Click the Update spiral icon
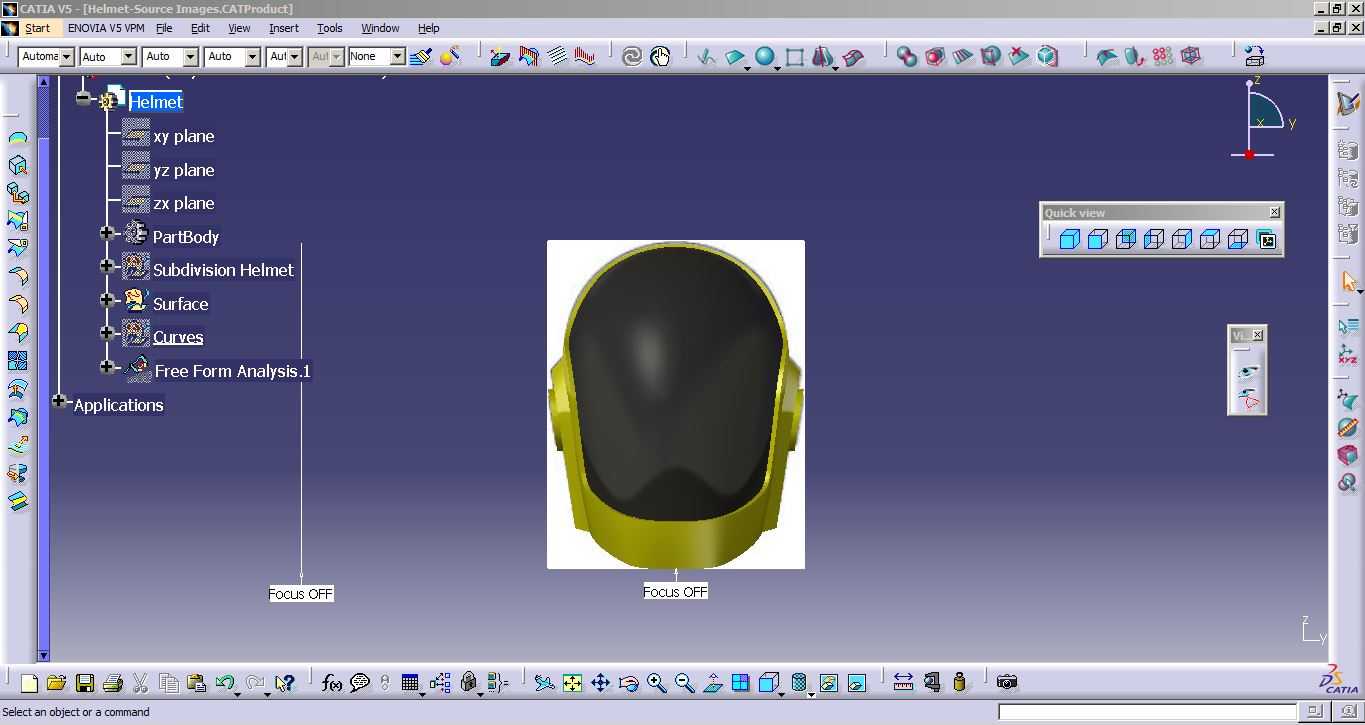The height and width of the screenshot is (725, 1365). (x=632, y=57)
